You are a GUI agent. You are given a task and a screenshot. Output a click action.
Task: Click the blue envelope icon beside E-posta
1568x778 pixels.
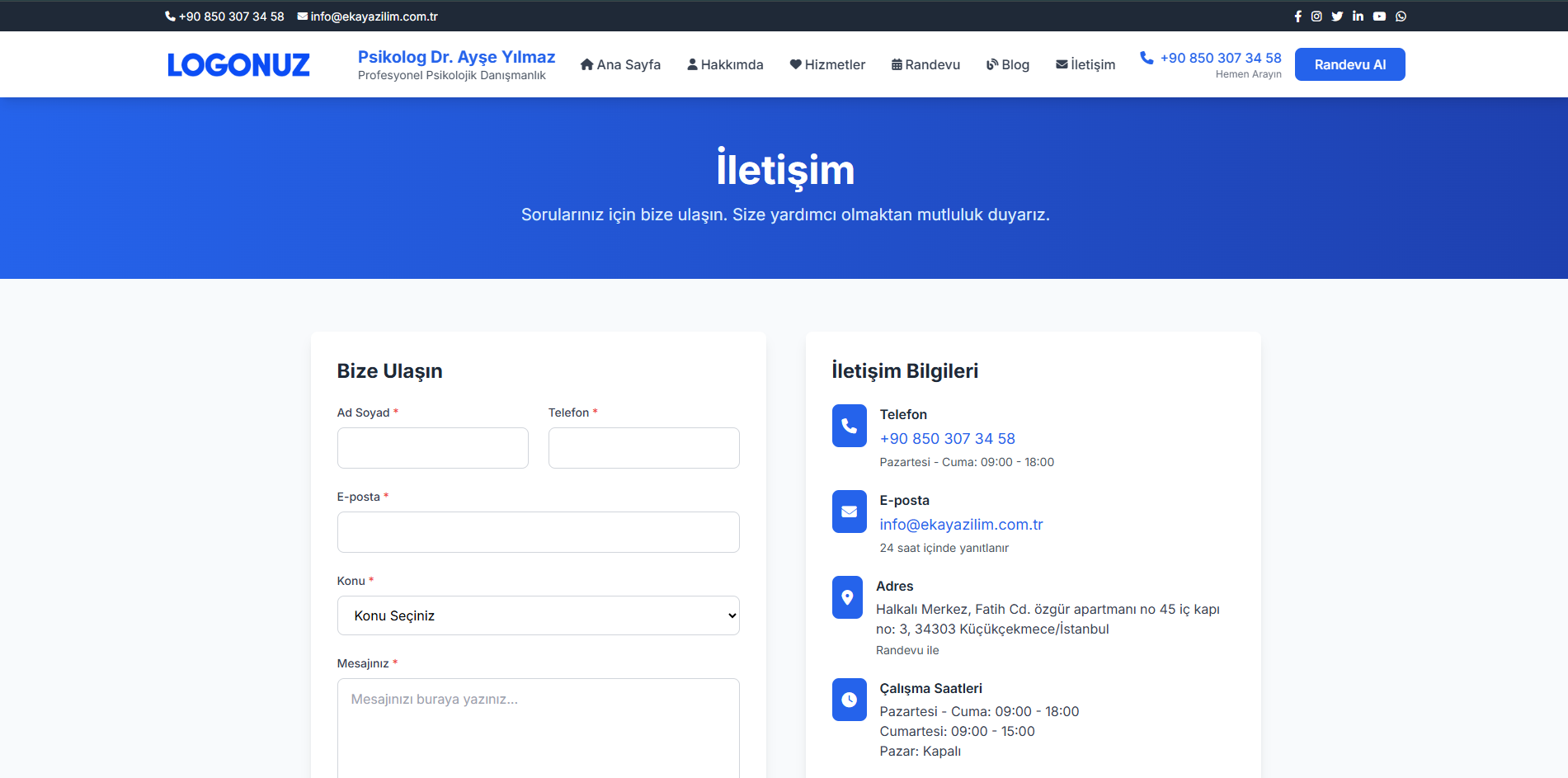click(849, 512)
